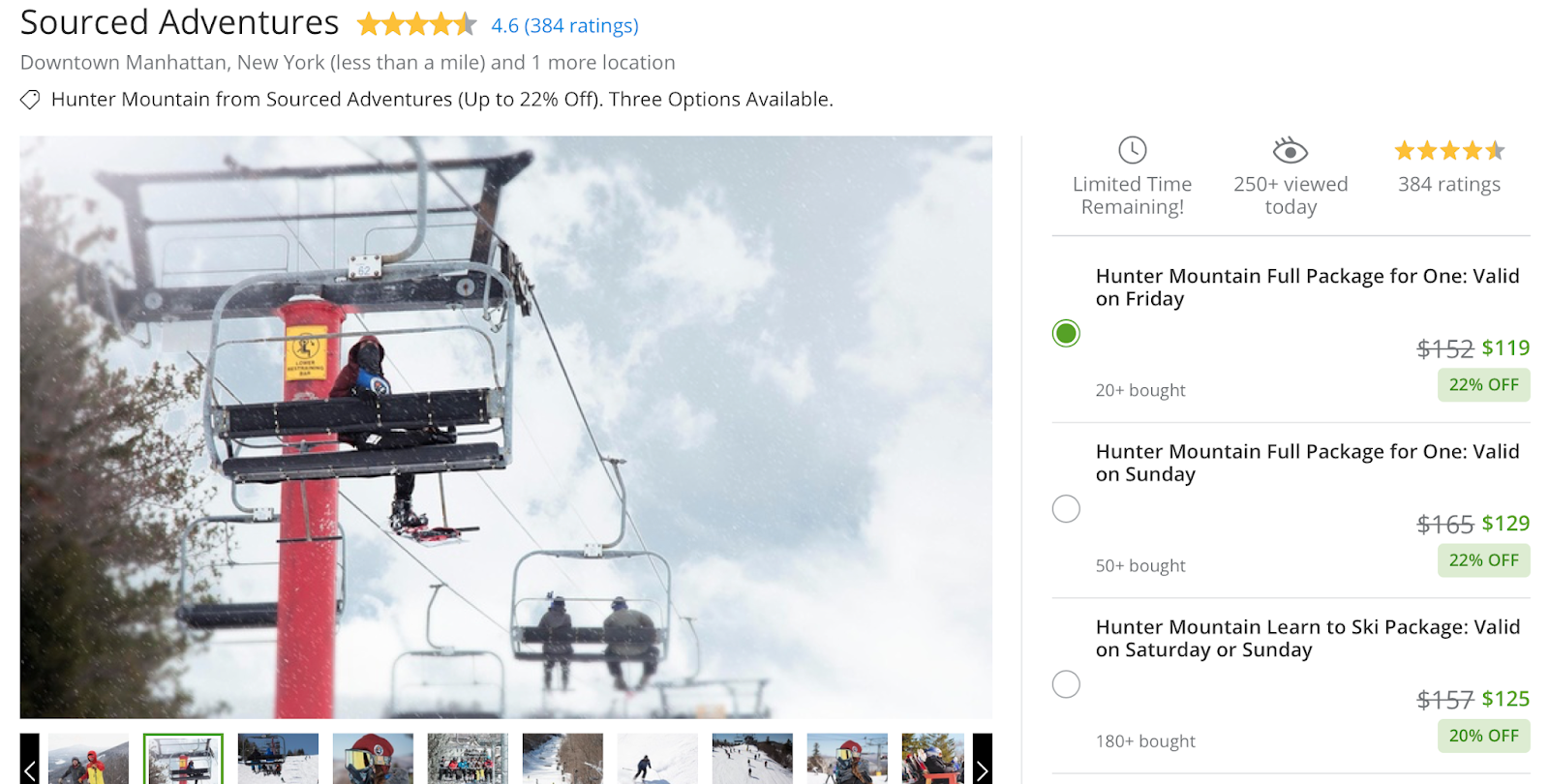Click the star rating next to Sourced Adventures title

(x=417, y=24)
